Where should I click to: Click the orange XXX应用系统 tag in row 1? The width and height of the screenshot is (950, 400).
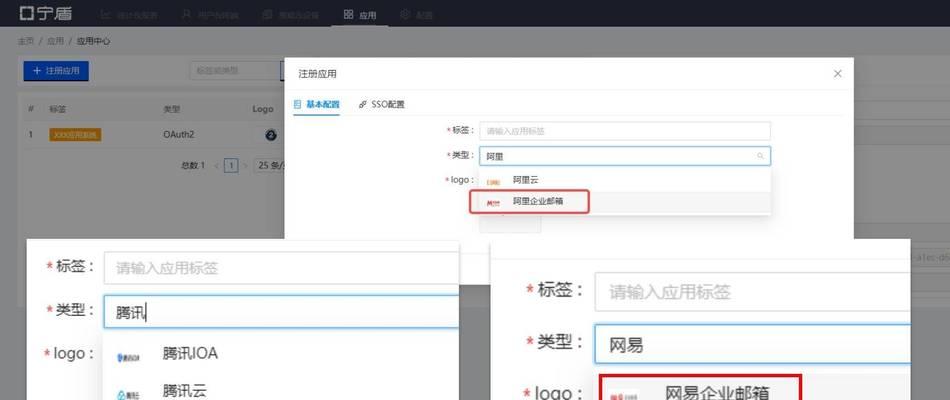[75, 135]
